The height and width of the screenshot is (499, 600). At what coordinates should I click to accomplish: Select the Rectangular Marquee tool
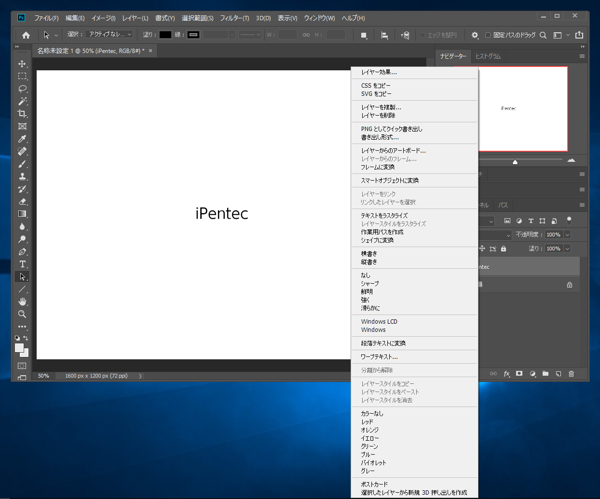tap(22, 76)
